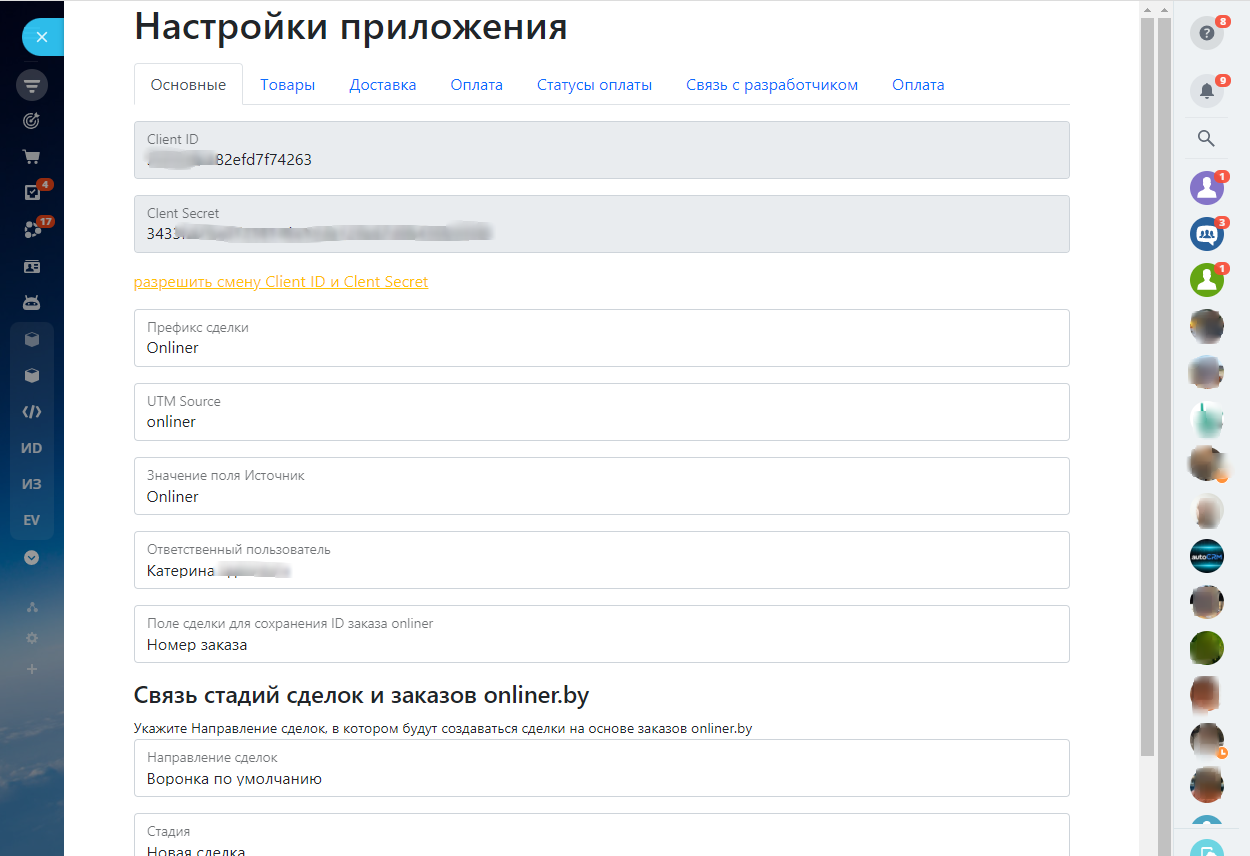Viewport: 1250px width, 856px height.
Task: Open tasks icon with badge 4
Action: coord(32,193)
